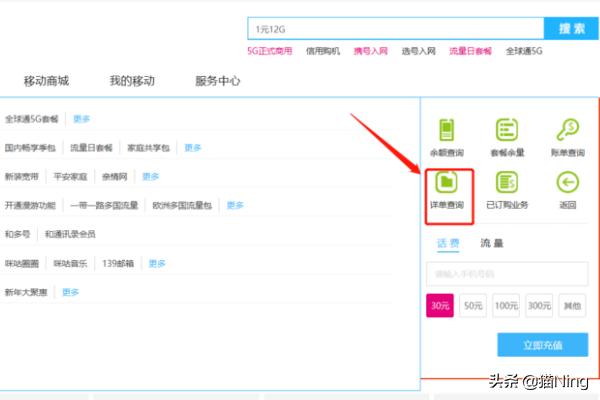The image size is (600, 400).
Task: Open the 全球通5G link under search
Action: point(524,51)
